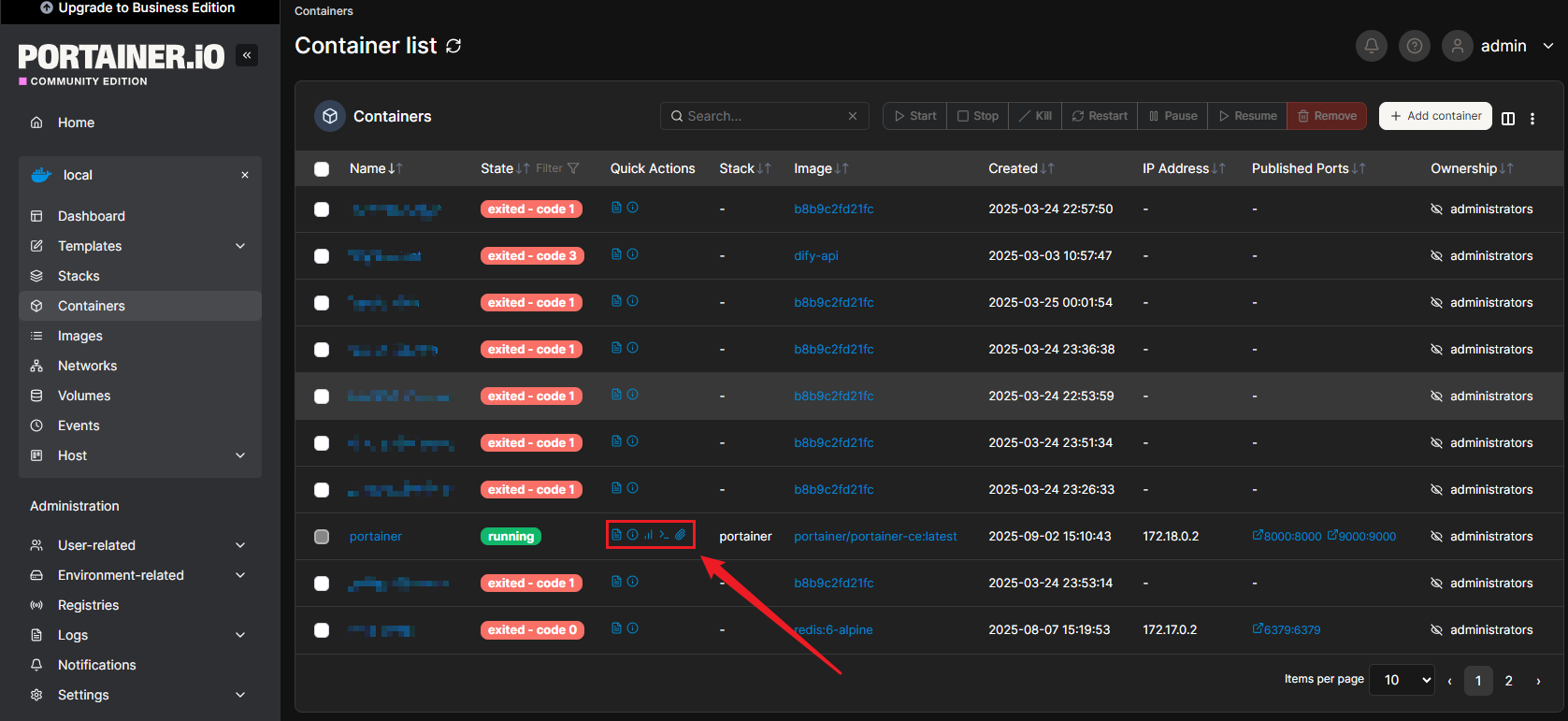Open the table options three-dot menu
The width and height of the screenshot is (1568, 721).
click(1532, 118)
